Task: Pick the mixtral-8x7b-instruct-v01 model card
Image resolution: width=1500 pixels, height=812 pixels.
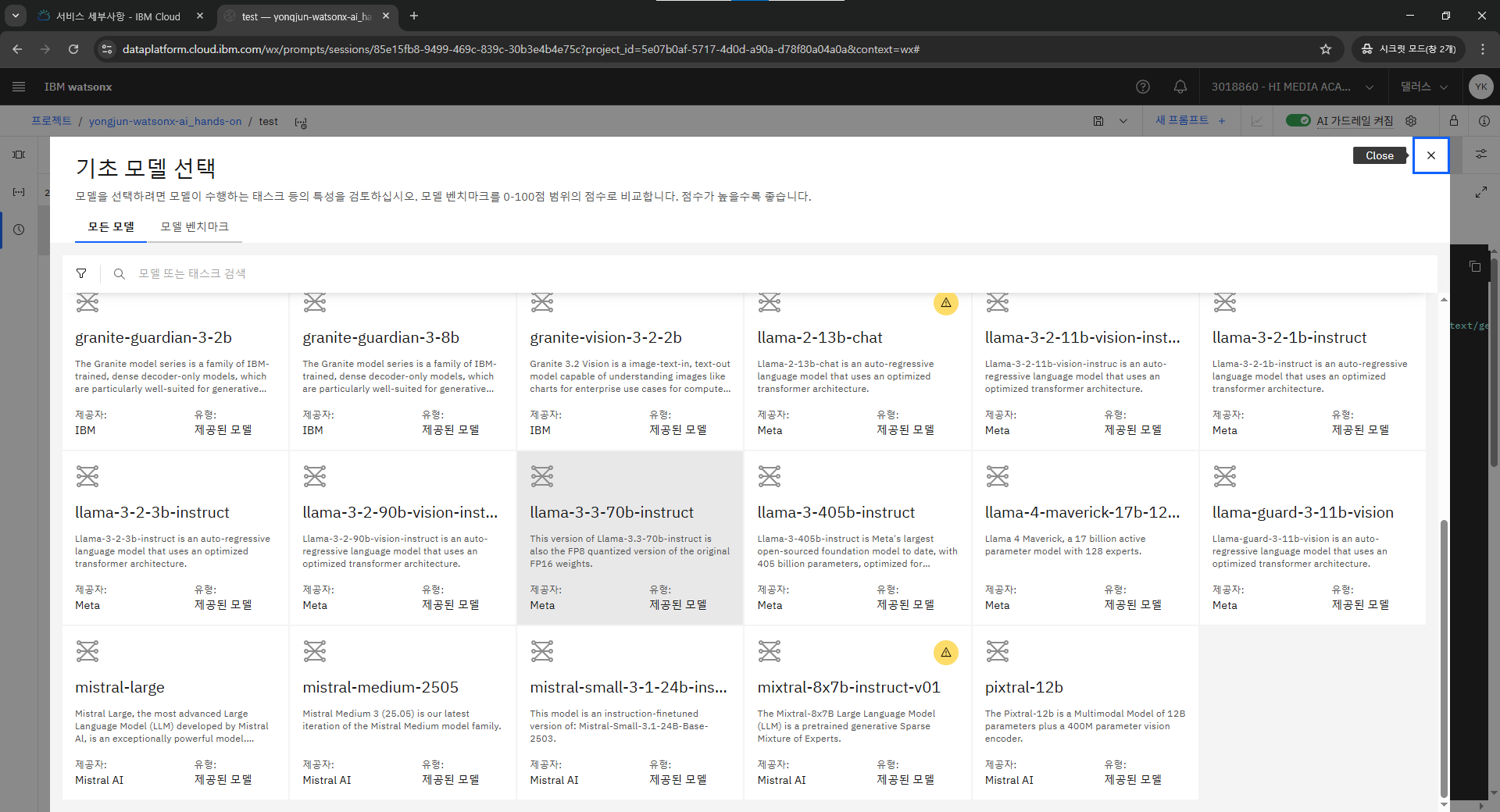Action: tap(858, 713)
